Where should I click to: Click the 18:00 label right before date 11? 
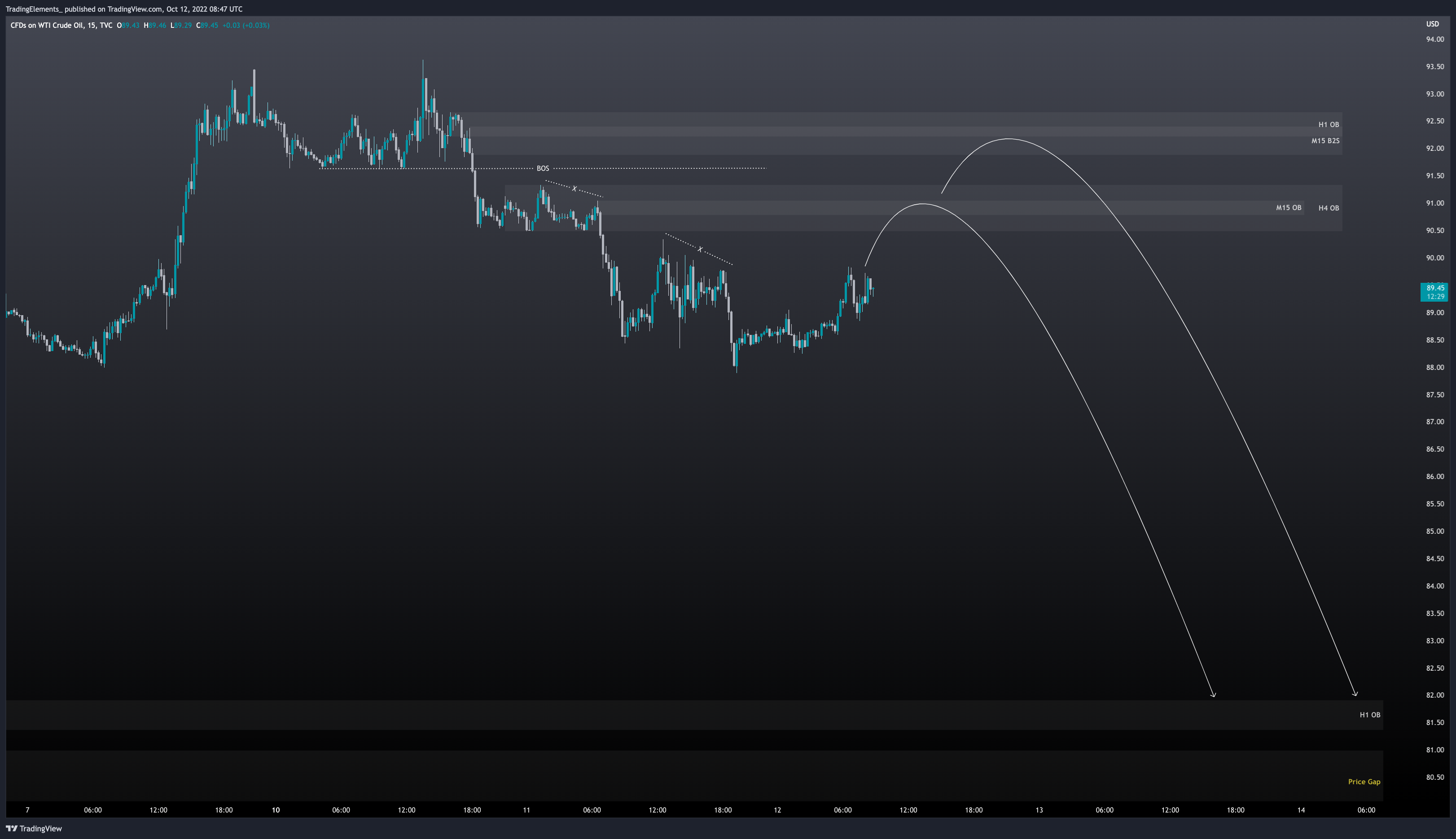472,810
